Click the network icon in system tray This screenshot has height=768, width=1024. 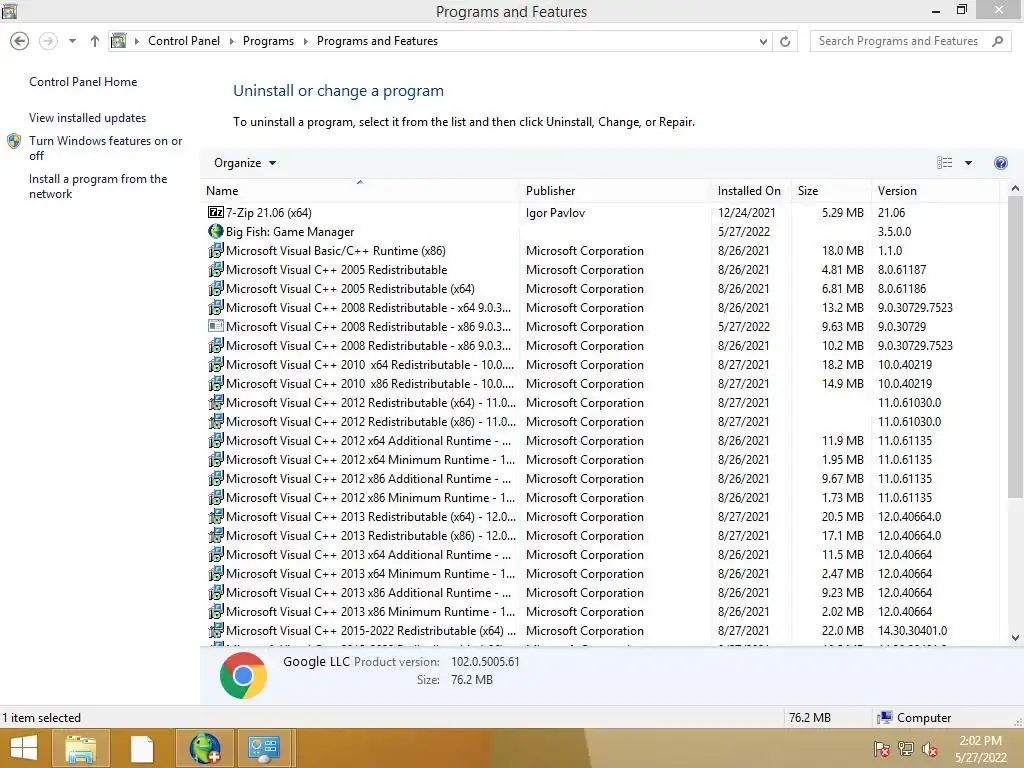pyautogui.click(x=906, y=749)
